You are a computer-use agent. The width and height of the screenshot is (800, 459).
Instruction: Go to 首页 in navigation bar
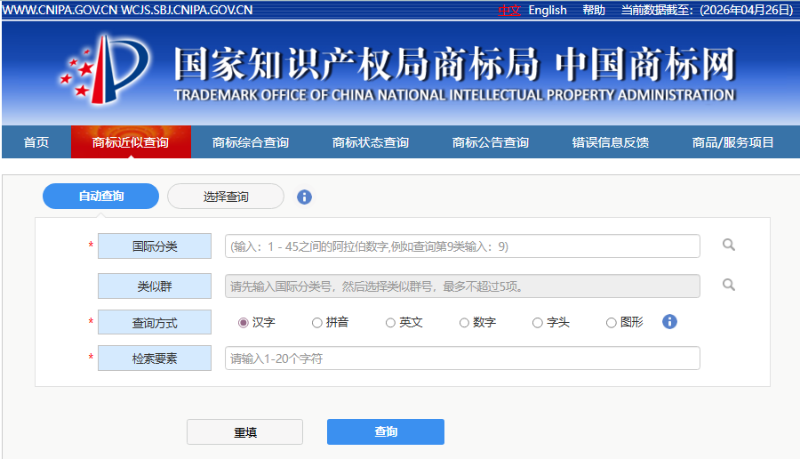36,142
